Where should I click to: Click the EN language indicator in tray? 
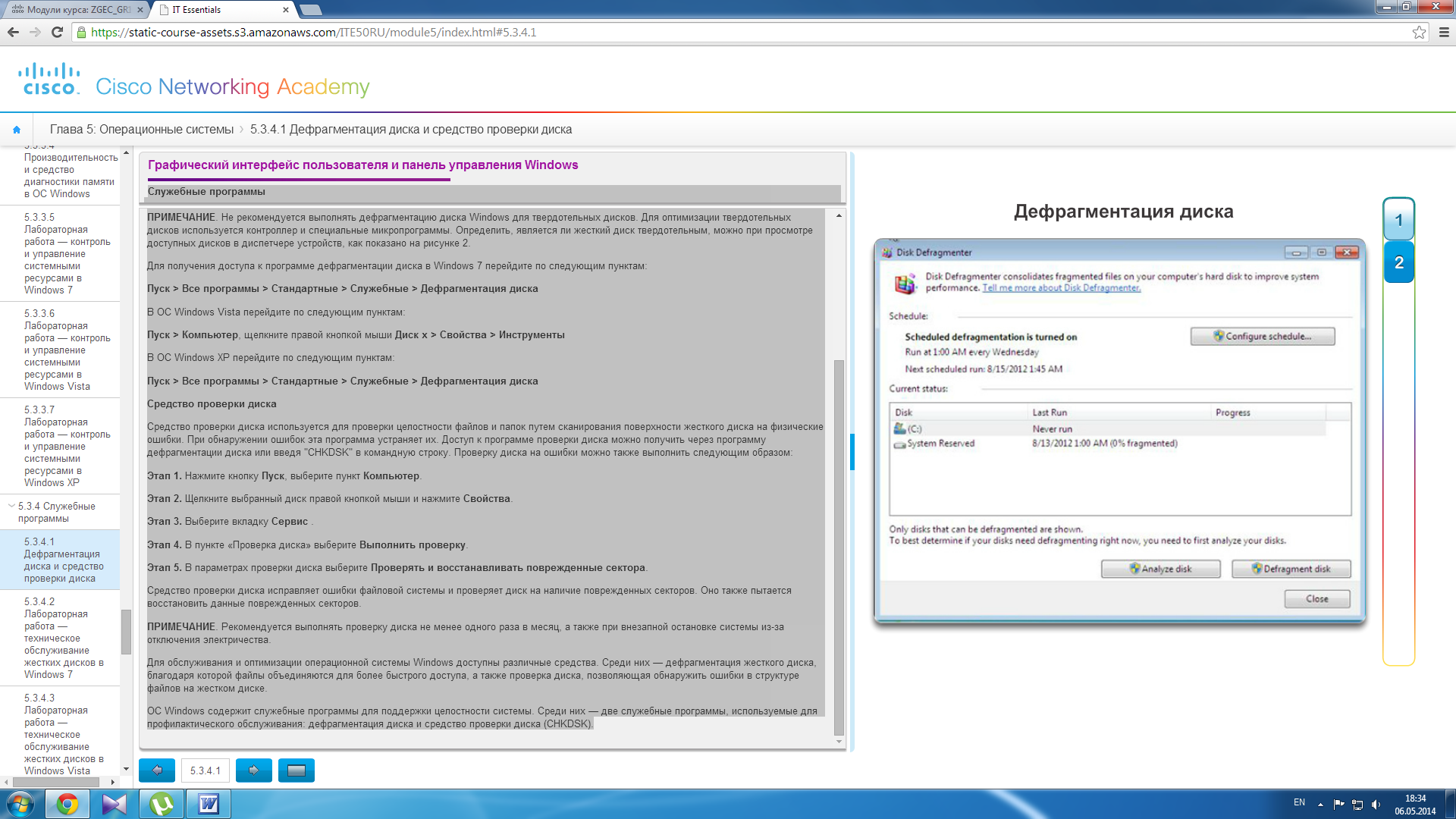[x=1299, y=802]
